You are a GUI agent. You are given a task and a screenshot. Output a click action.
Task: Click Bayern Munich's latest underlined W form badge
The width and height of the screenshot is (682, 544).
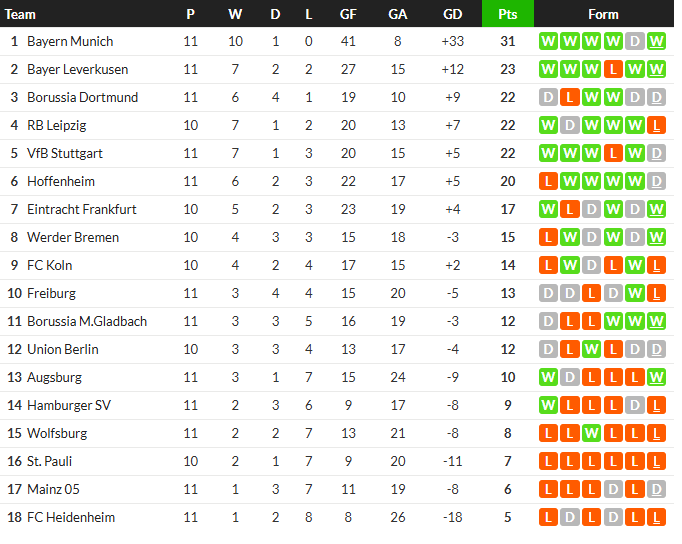tap(656, 41)
